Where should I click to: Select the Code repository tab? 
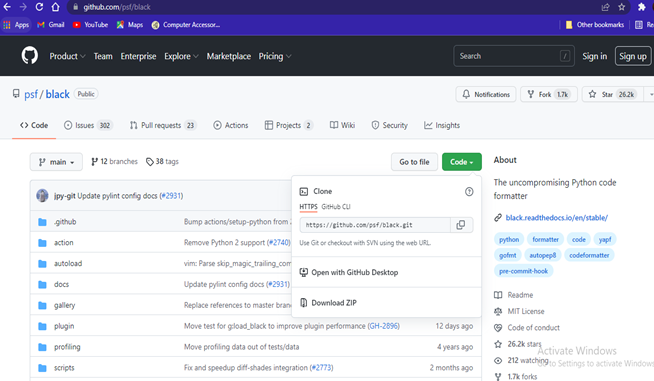(34, 125)
